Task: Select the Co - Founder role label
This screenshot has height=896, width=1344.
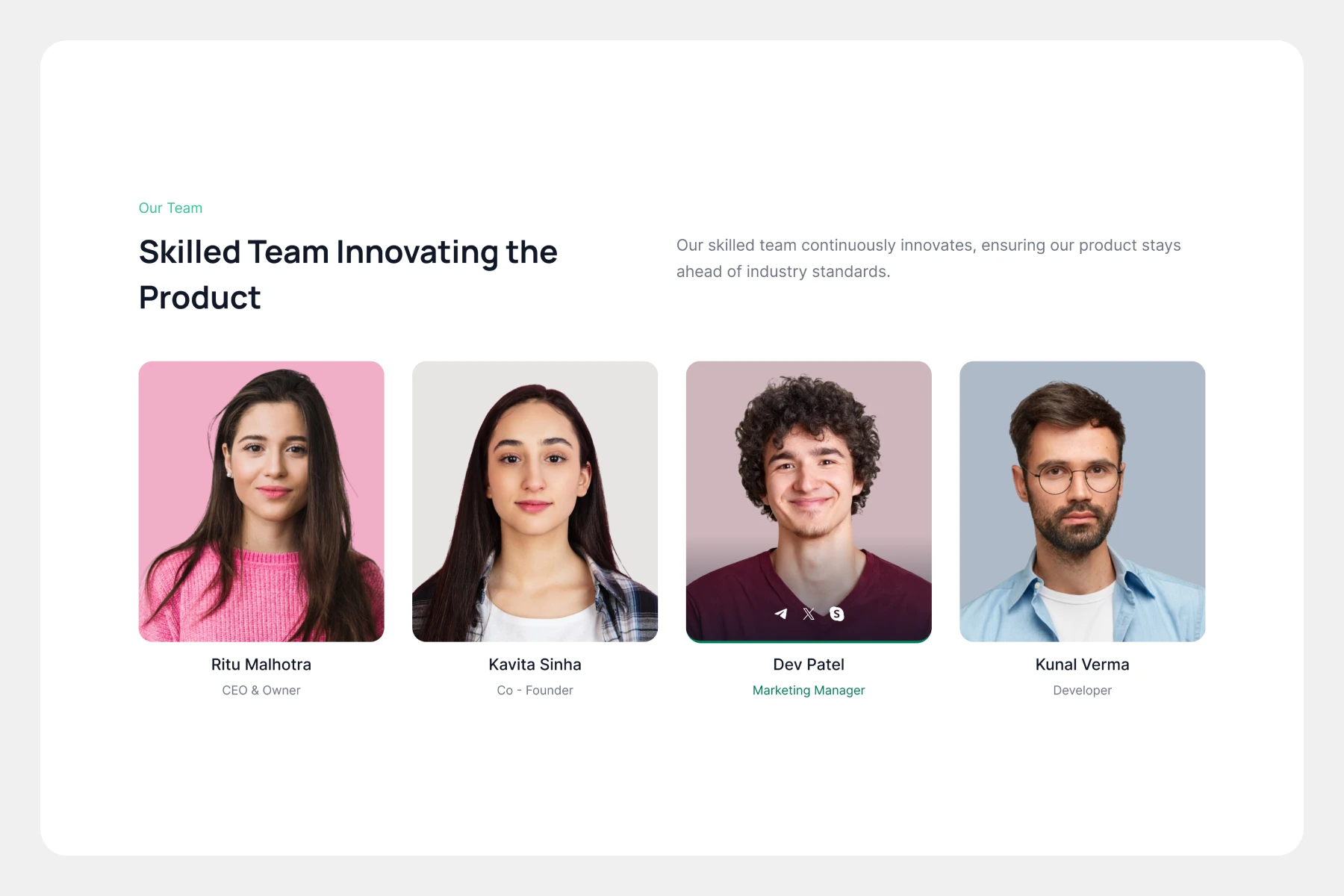Action: tap(535, 691)
